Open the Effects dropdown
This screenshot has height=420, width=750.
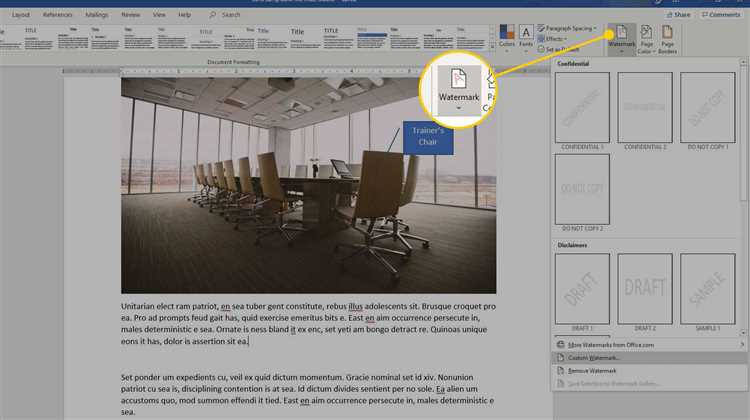tap(552, 39)
